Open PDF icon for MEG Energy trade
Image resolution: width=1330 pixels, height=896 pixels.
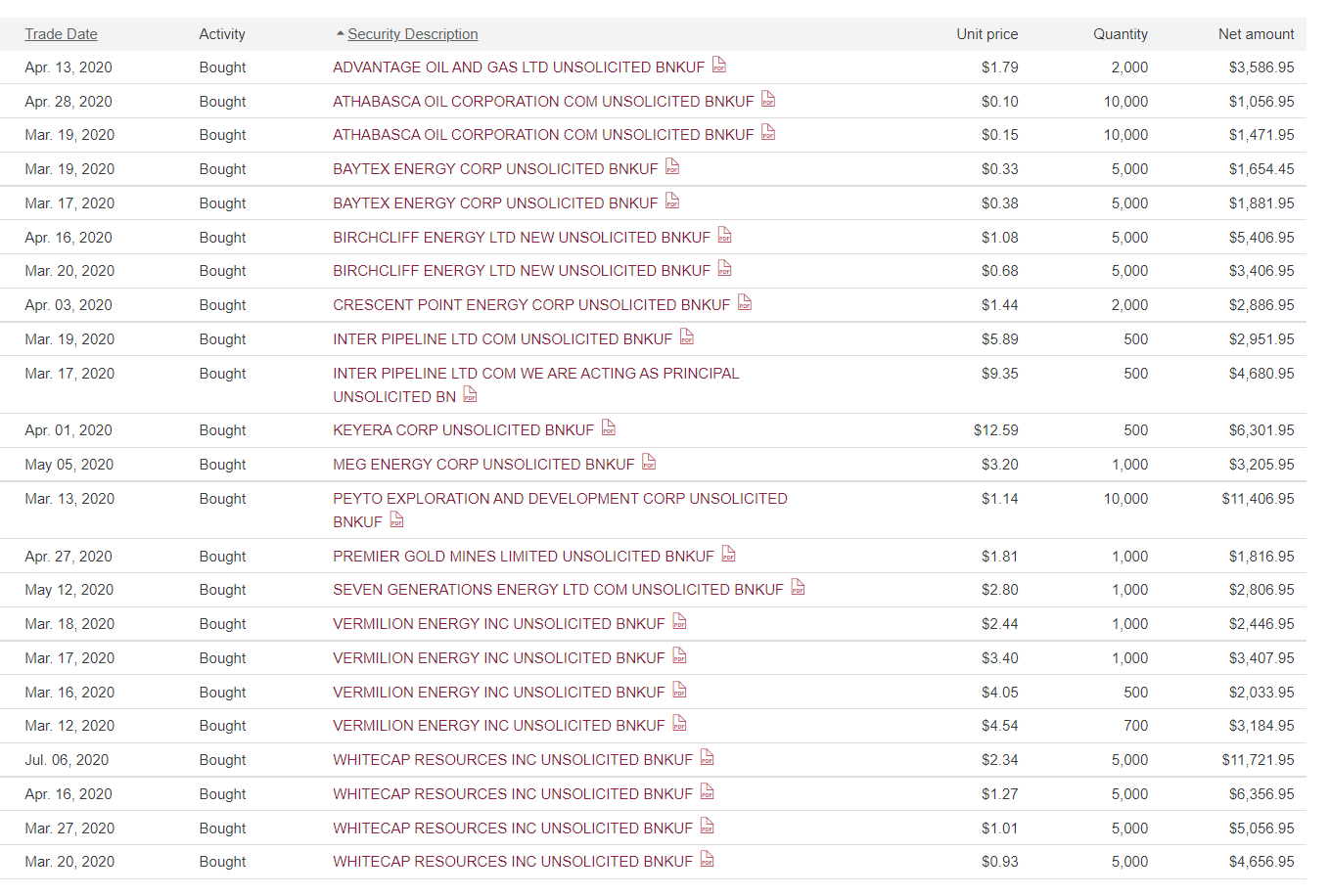(649, 463)
